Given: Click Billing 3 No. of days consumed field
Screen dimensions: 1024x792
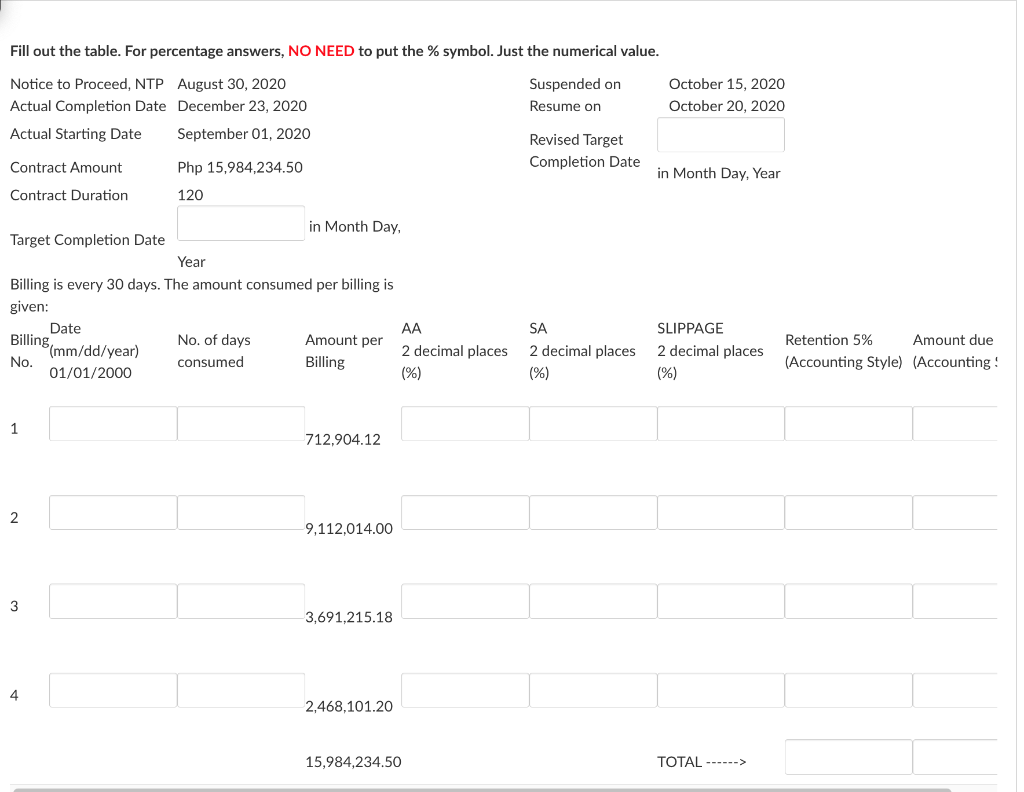Looking at the screenshot, I should (x=240, y=601).
